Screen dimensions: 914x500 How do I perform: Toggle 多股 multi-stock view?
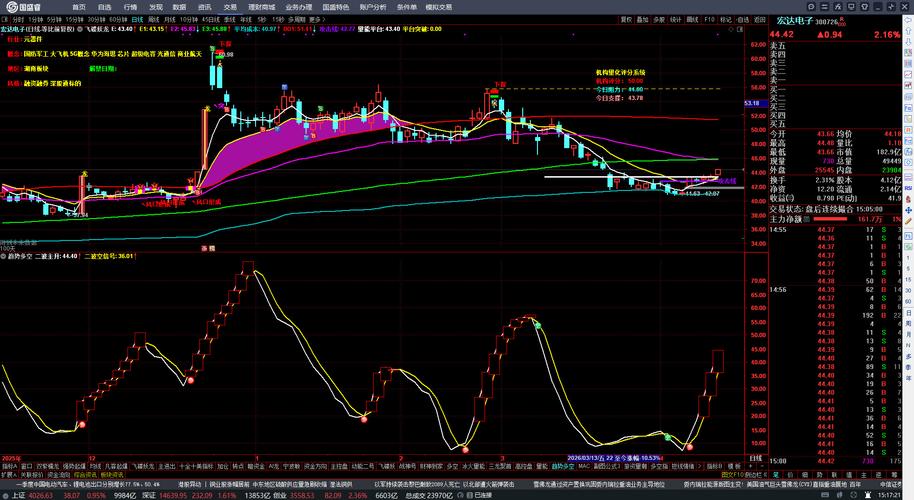tap(659, 19)
